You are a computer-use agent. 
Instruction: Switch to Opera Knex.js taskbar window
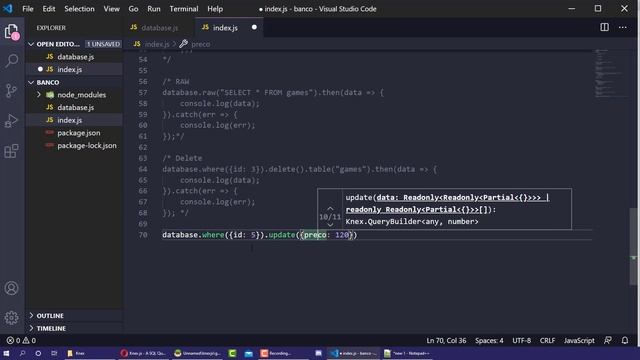(x=143, y=353)
